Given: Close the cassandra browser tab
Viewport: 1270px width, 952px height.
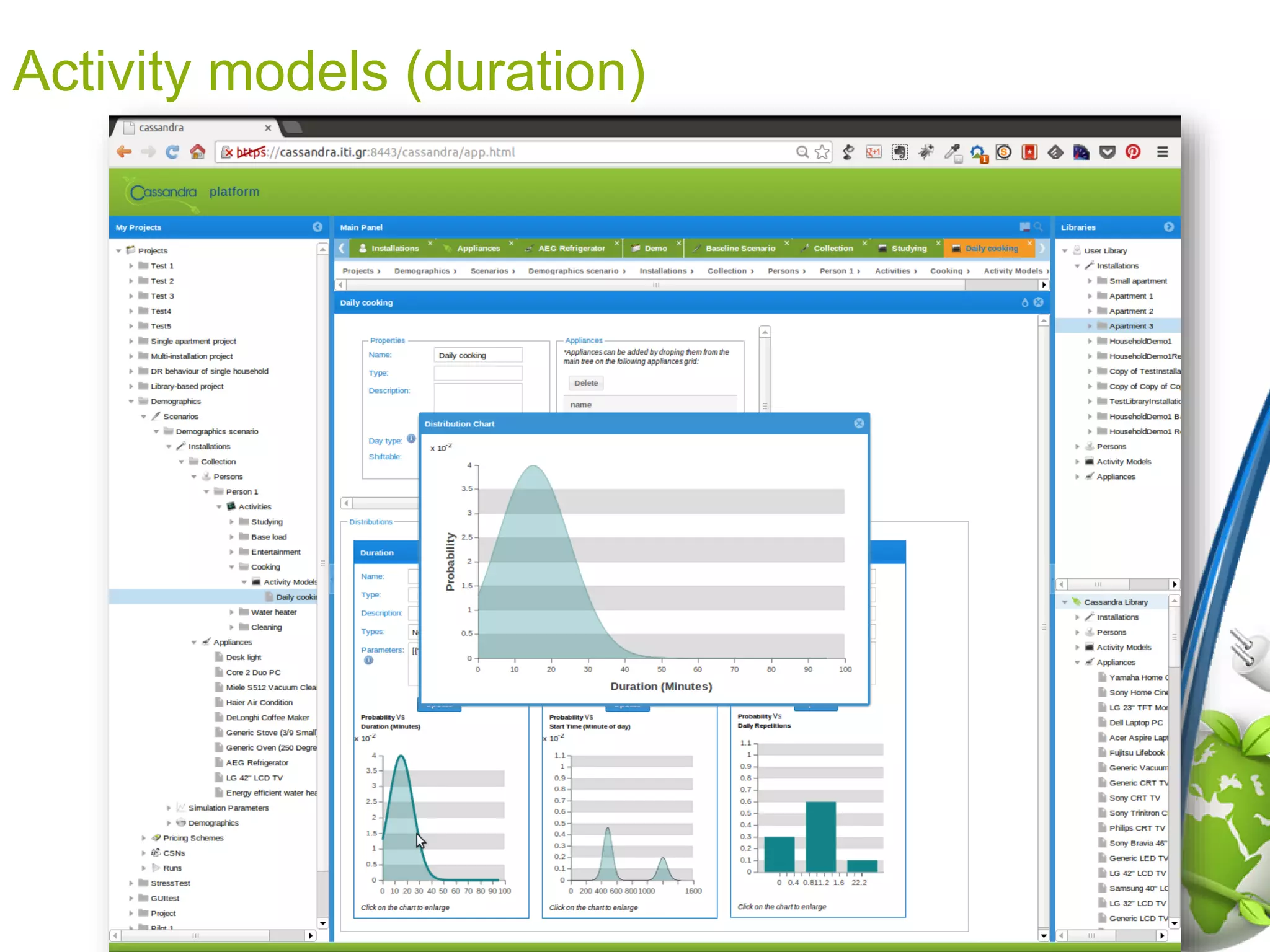Looking at the screenshot, I should coord(268,128).
